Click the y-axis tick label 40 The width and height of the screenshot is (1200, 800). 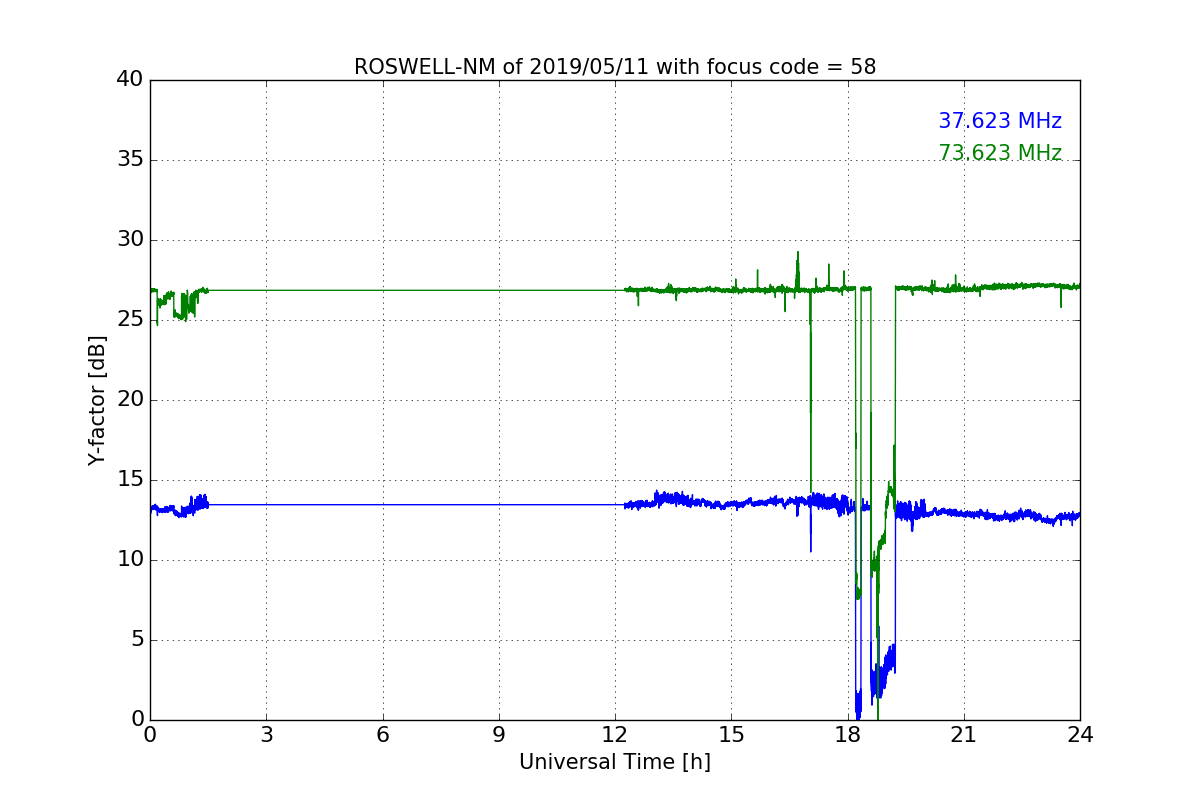click(129, 80)
